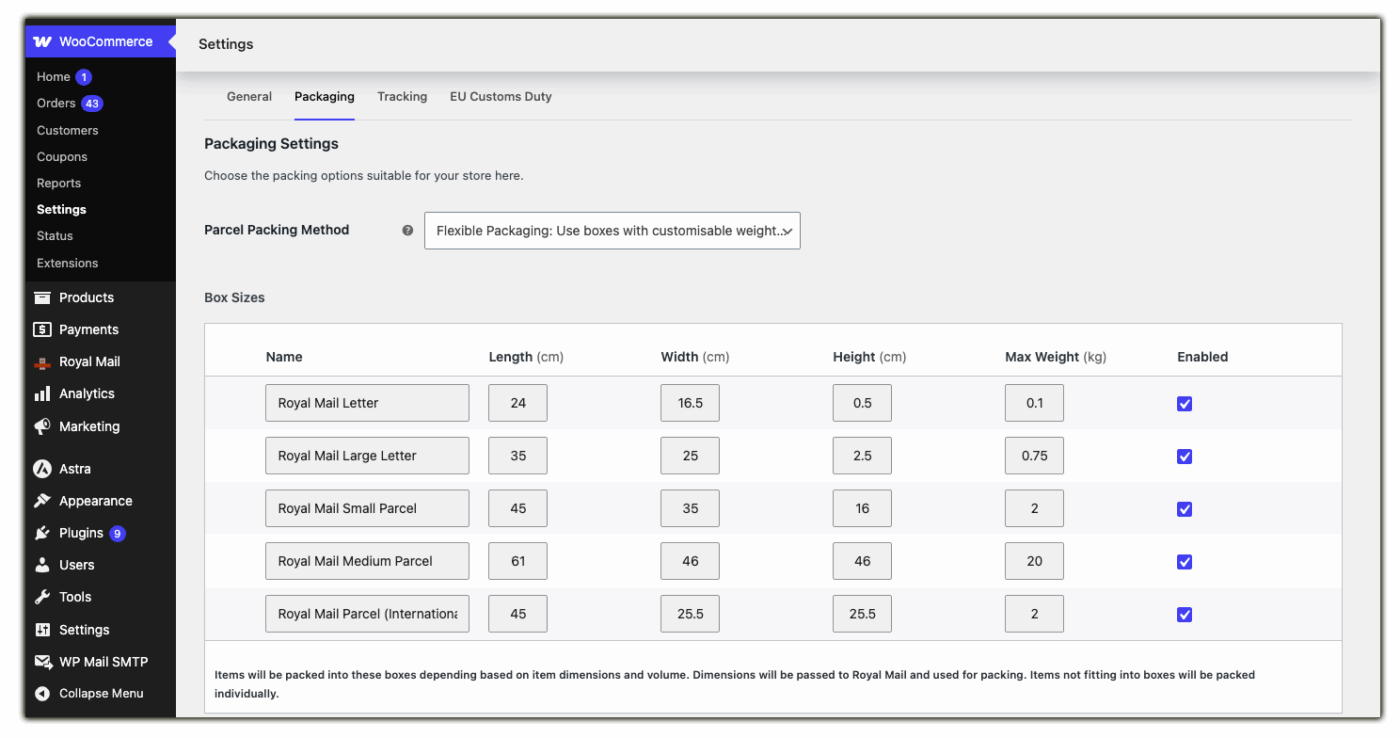This screenshot has height=738, width=1400.
Task: Click the WP Mail SMTP envelope icon
Action: pos(42,662)
